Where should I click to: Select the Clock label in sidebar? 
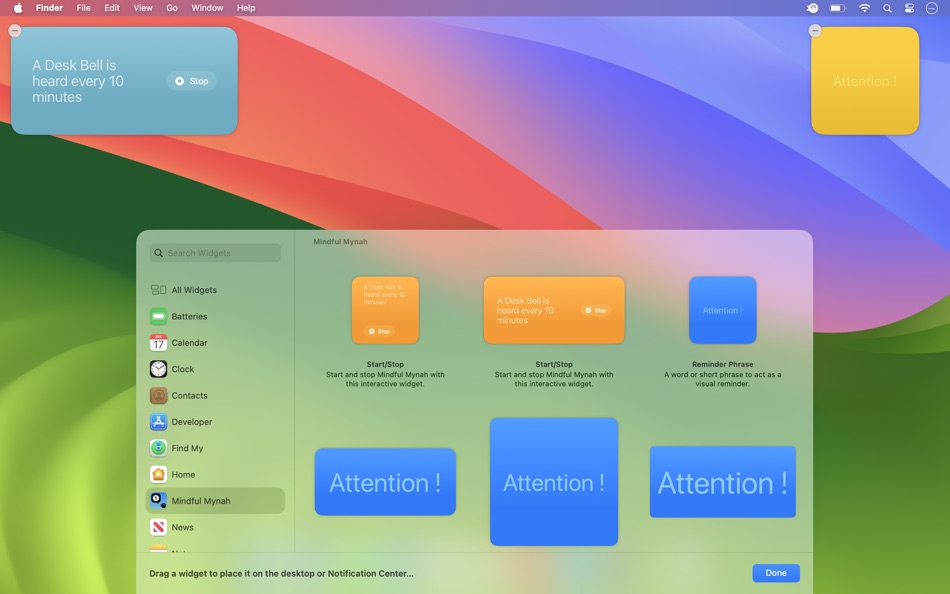tap(182, 369)
